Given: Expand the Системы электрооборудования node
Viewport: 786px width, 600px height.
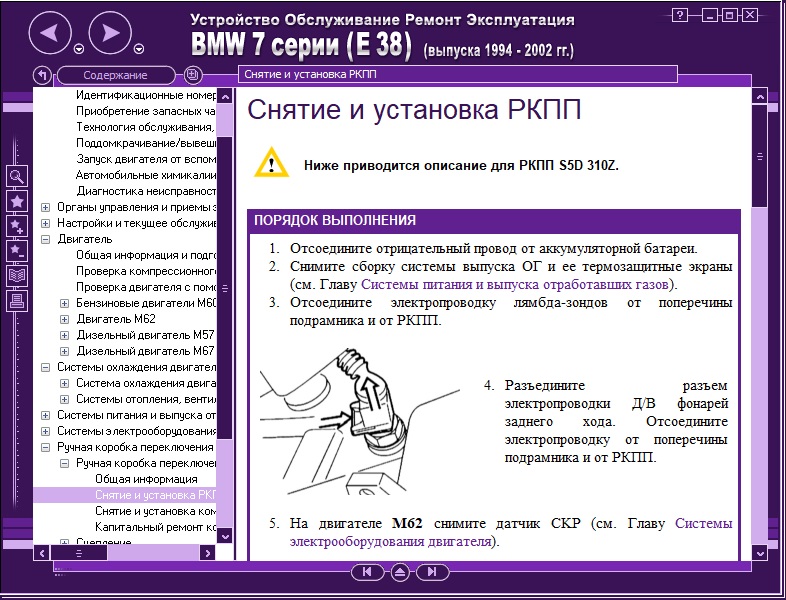Looking at the screenshot, I should point(46,431).
